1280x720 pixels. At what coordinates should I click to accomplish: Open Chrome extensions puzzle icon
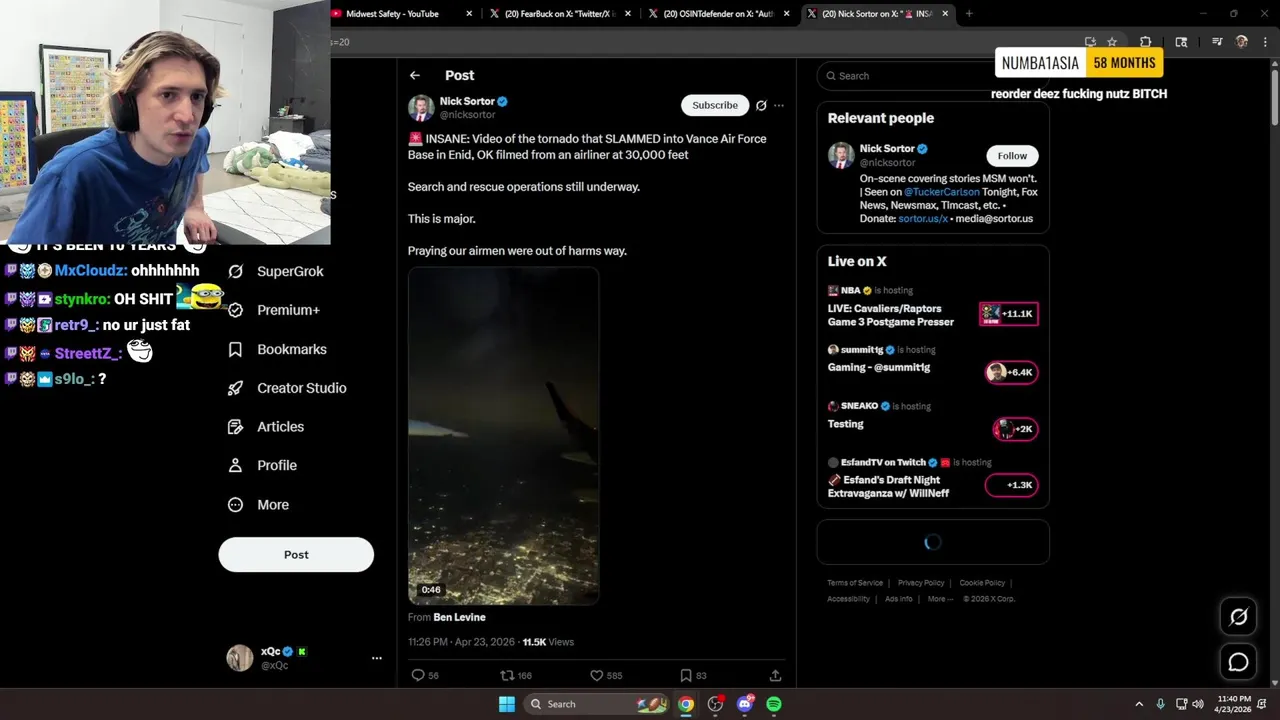tap(1146, 42)
